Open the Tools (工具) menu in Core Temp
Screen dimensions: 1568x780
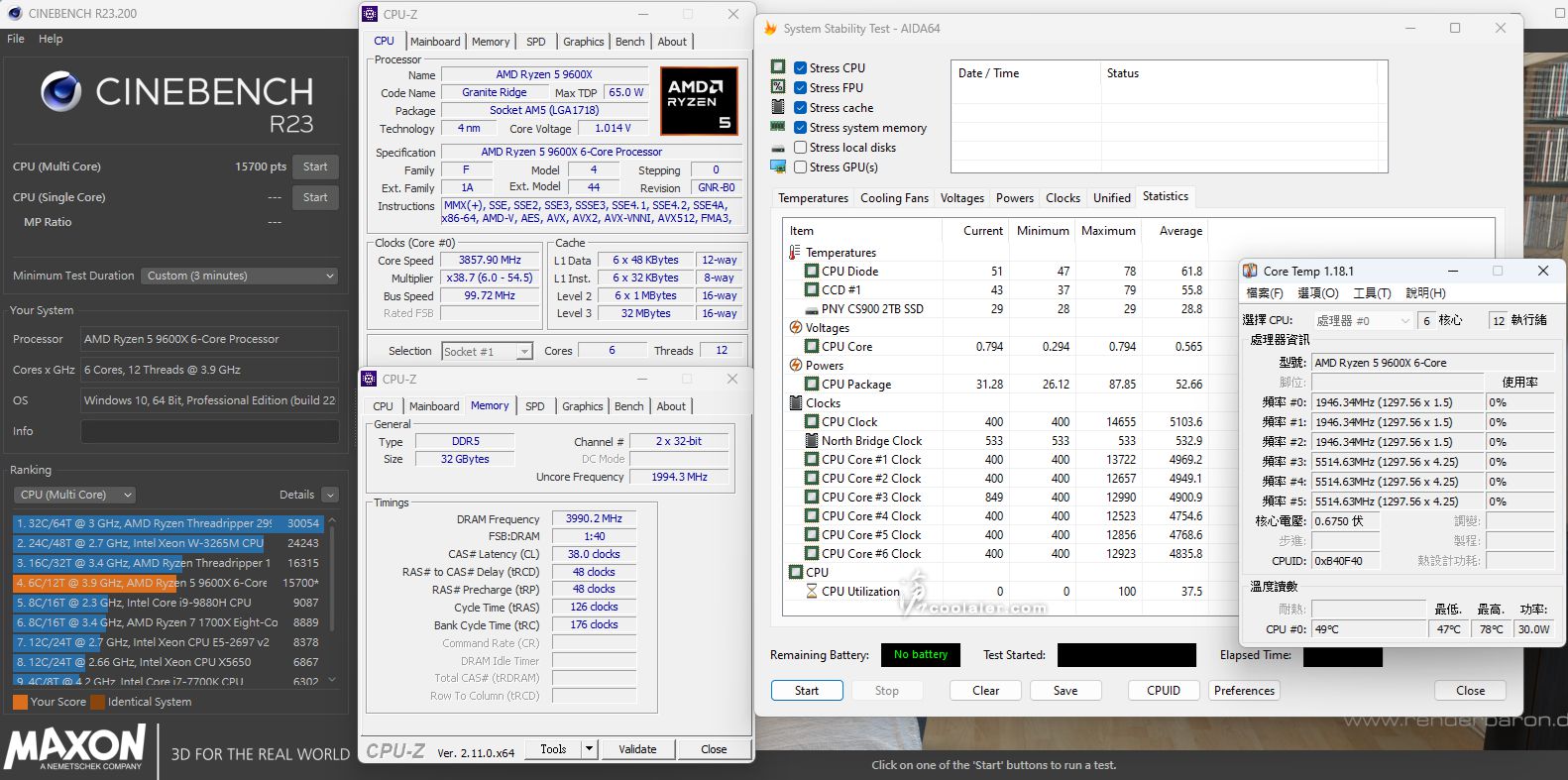1372,293
